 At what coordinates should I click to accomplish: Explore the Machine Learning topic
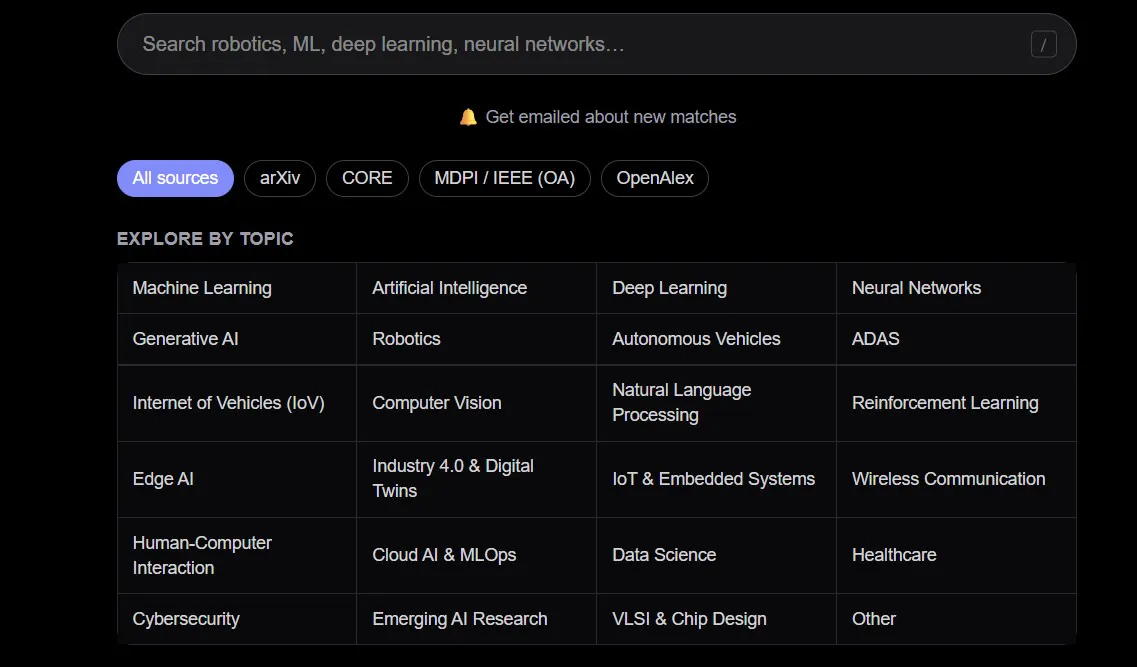pyautogui.click(x=237, y=288)
